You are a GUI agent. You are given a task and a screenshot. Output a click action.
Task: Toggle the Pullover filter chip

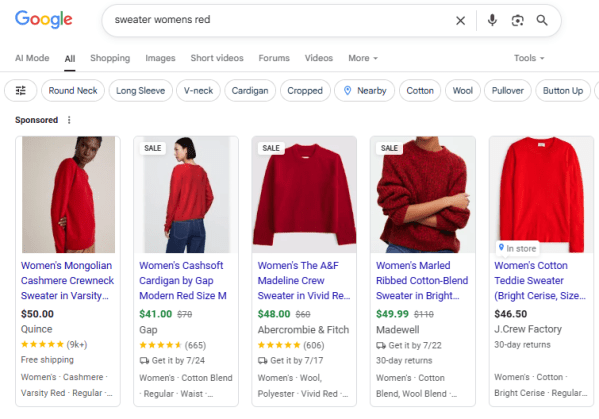[507, 91]
